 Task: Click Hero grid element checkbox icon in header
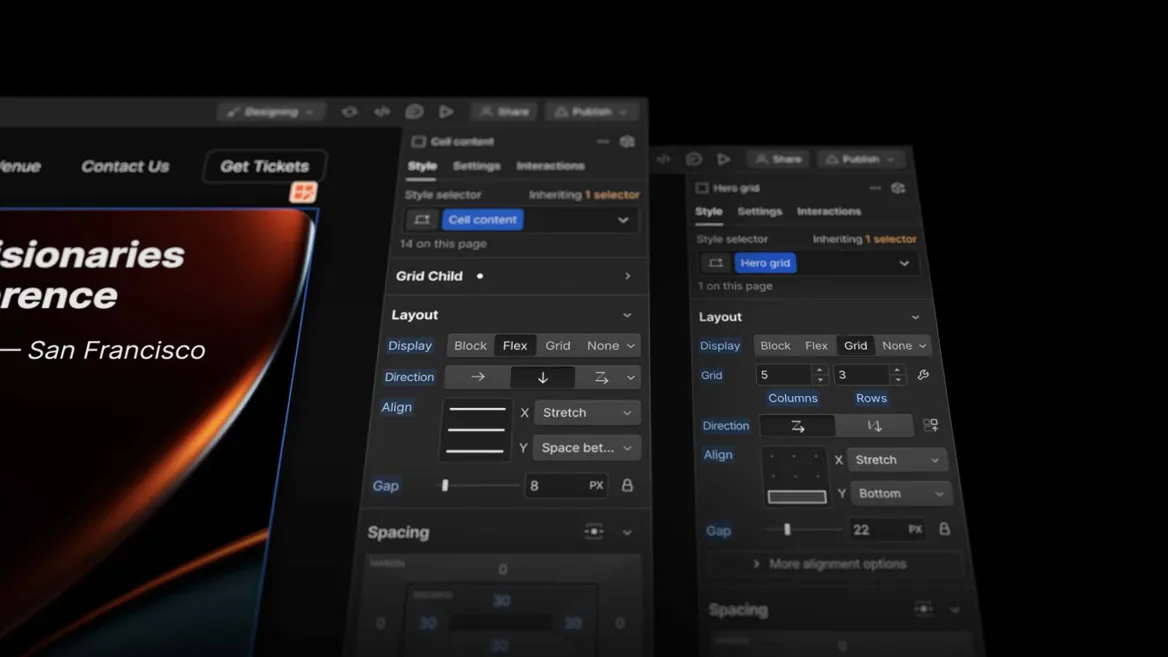702,188
